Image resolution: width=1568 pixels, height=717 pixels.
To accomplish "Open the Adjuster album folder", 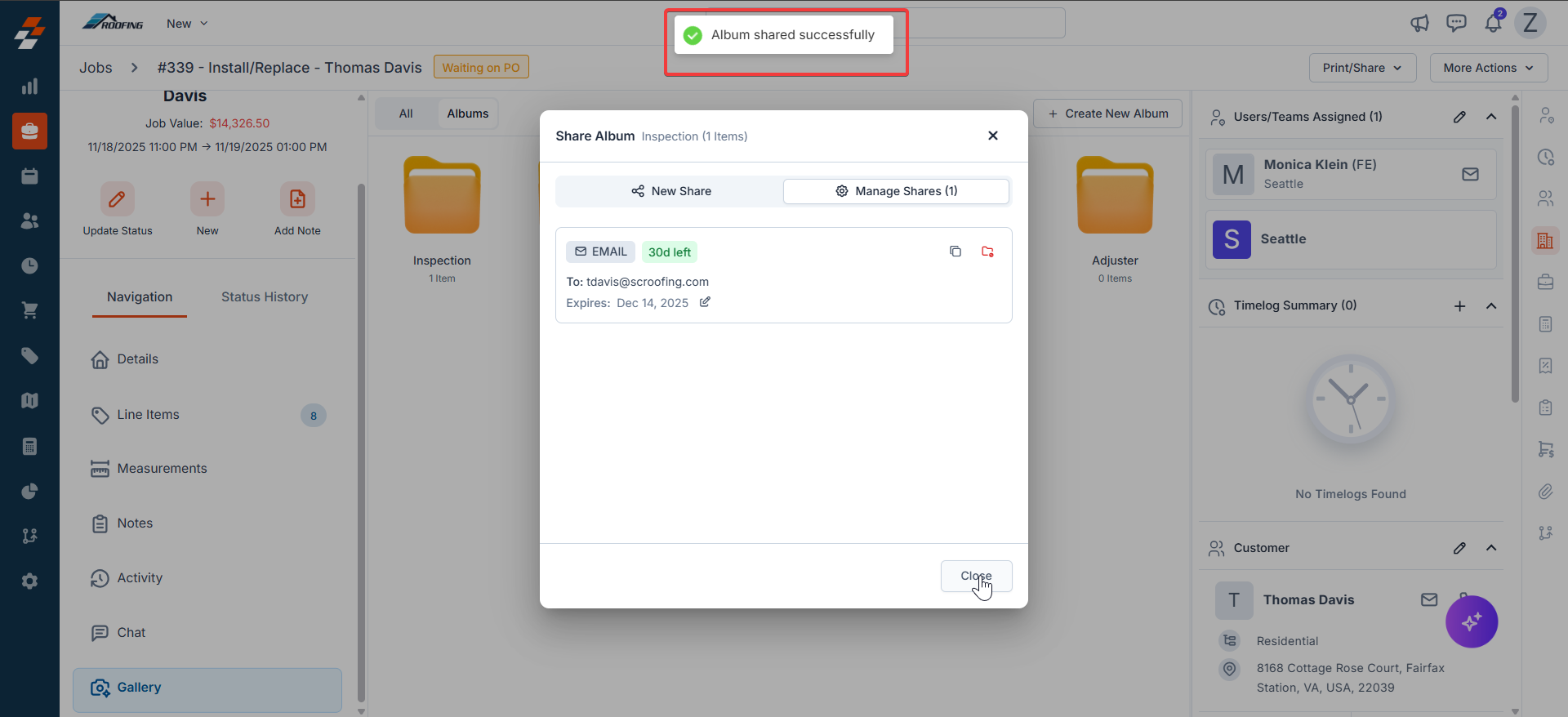I will point(1115,196).
